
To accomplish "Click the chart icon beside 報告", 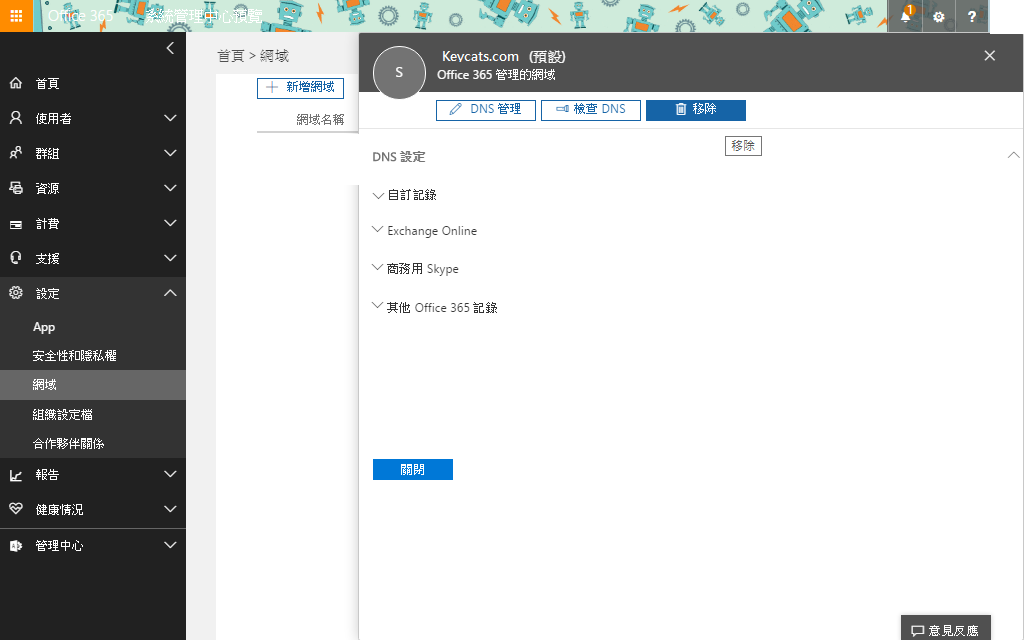I will (x=16, y=475).
